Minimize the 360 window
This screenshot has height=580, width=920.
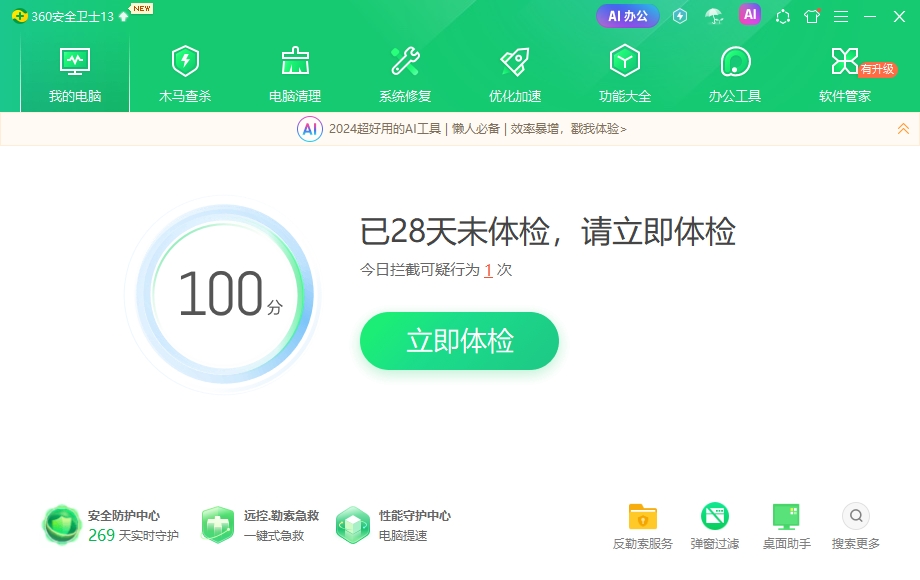tap(870, 16)
